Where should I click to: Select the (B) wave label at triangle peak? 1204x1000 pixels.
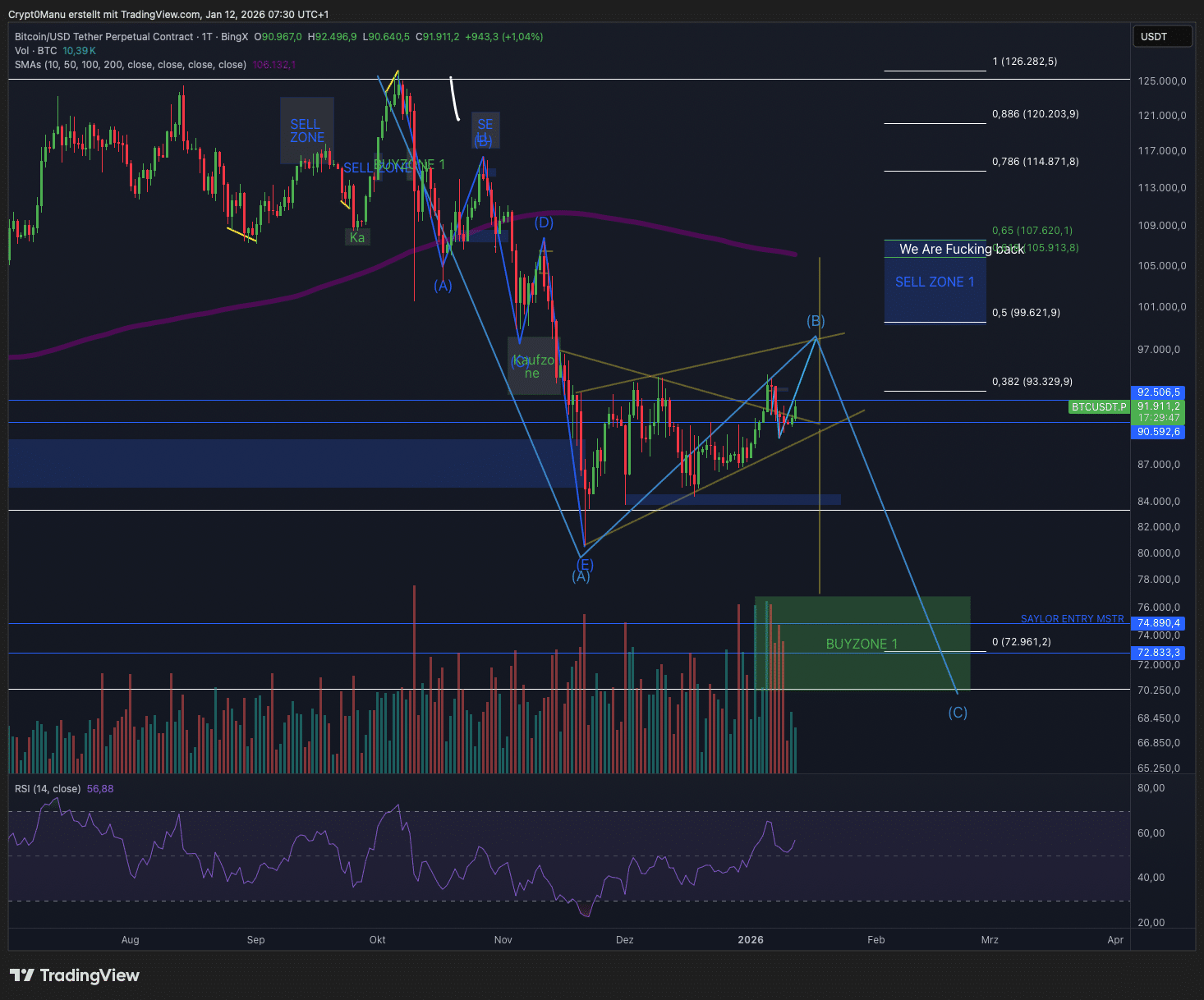point(815,321)
